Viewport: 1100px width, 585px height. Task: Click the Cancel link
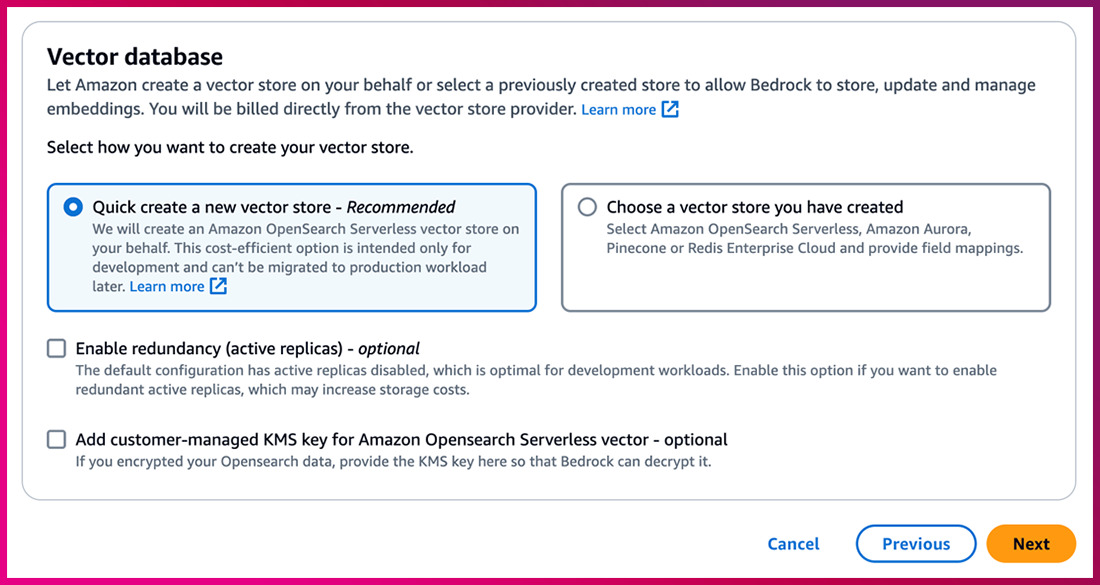pyautogui.click(x=793, y=544)
